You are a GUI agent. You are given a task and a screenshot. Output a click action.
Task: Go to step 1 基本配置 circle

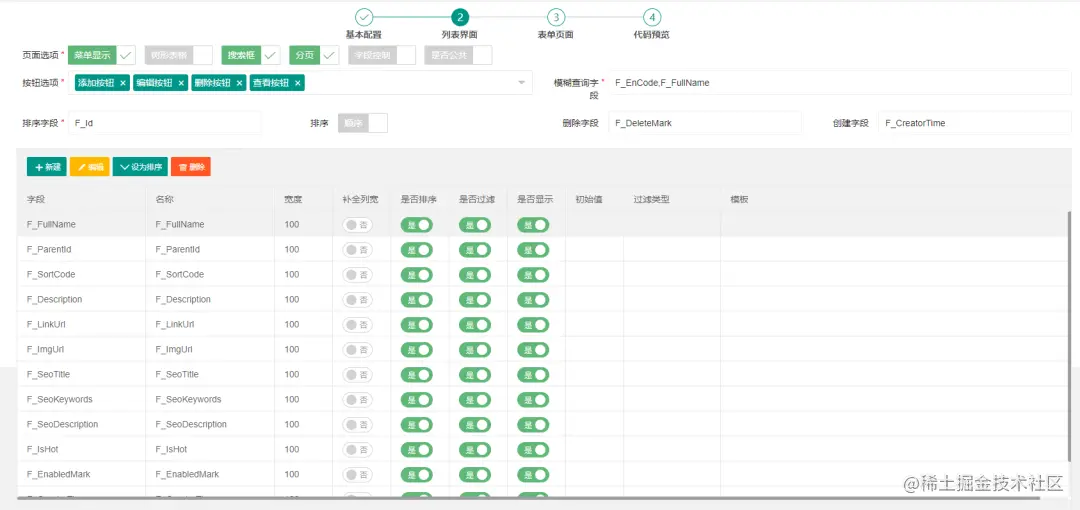tap(364, 17)
